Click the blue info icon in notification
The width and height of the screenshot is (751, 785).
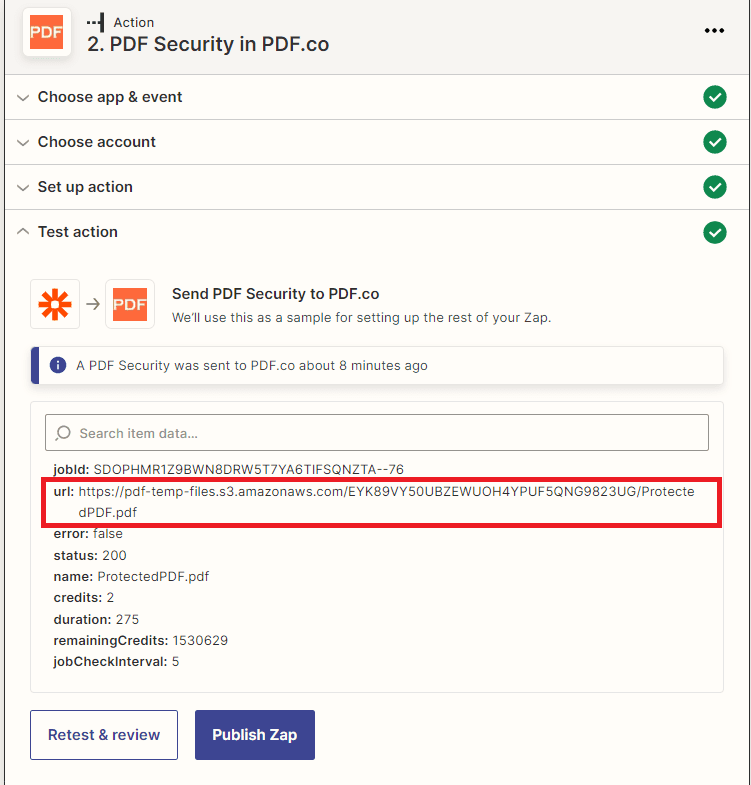tap(58, 365)
